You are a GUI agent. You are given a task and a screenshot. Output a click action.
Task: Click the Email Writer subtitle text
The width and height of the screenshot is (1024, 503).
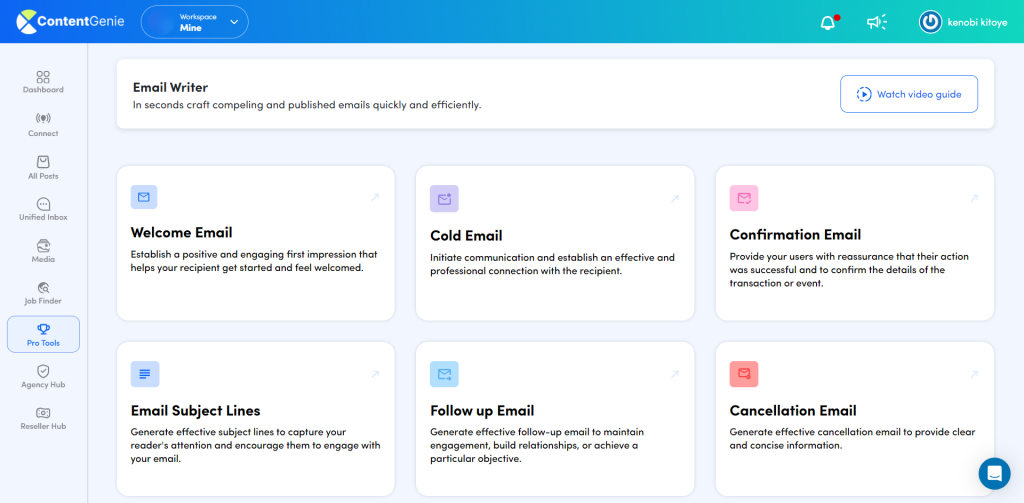(x=307, y=105)
